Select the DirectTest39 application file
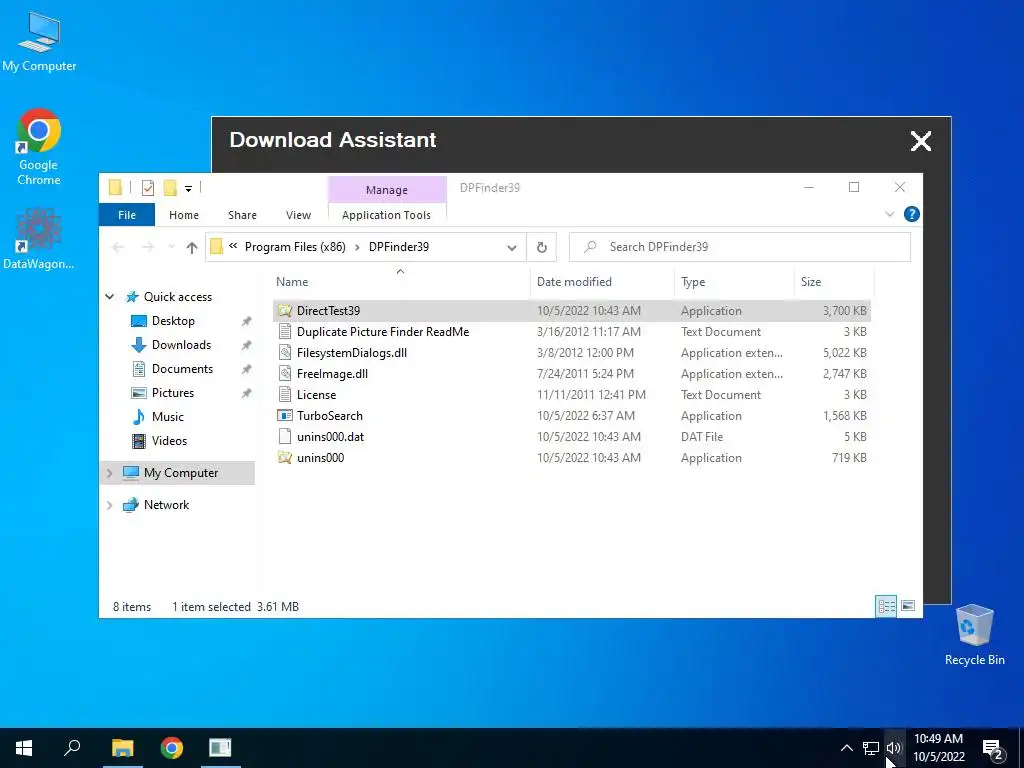1024x768 pixels. point(571,311)
